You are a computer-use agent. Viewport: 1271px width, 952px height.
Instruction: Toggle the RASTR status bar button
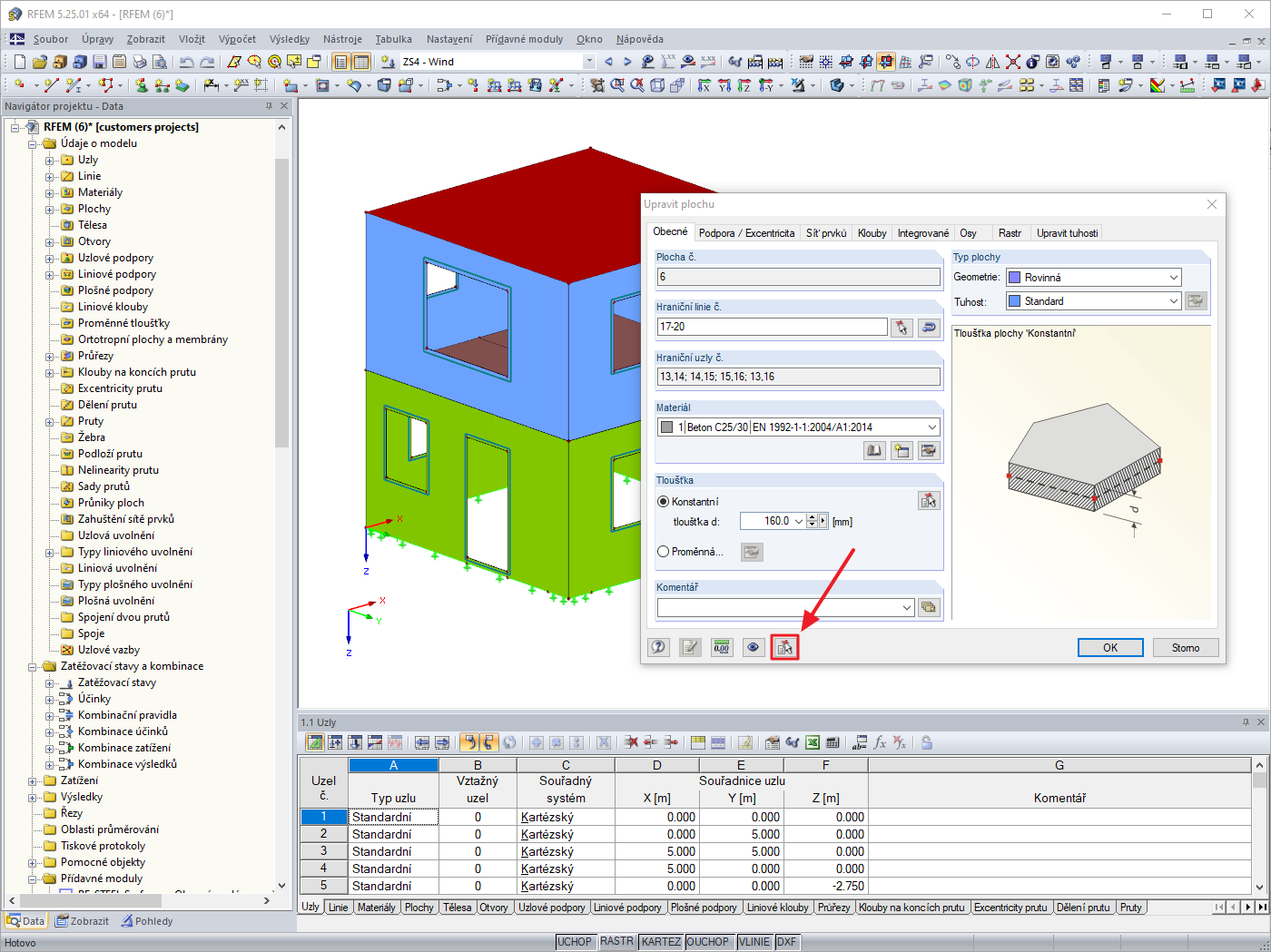616,941
